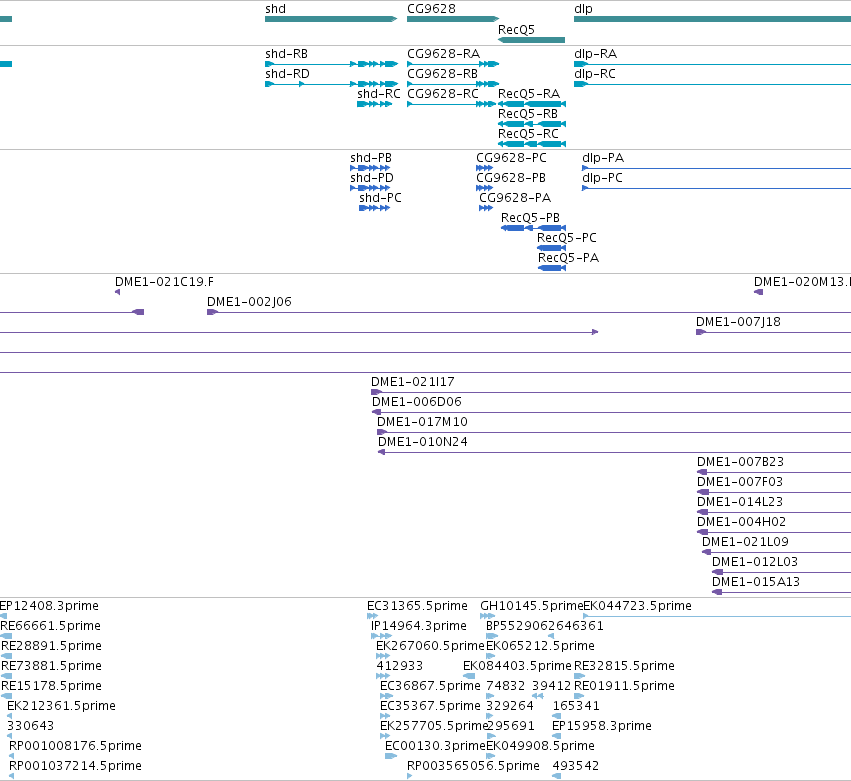Click the RecQ5 gene feature
This screenshot has width=851, height=781.
[x=531, y=40]
